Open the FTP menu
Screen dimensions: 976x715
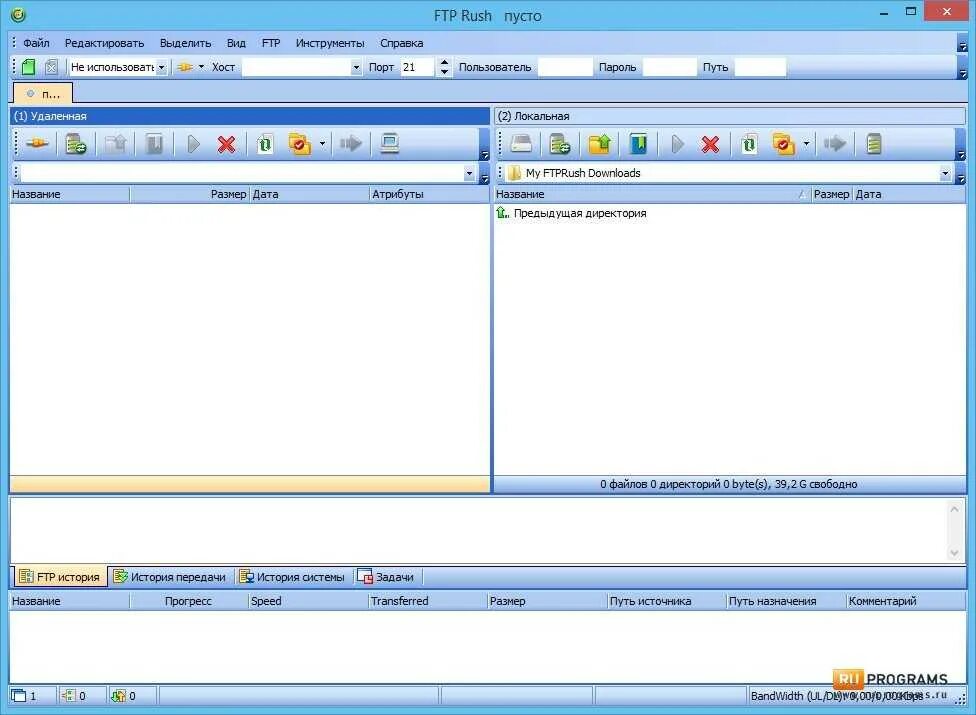271,43
